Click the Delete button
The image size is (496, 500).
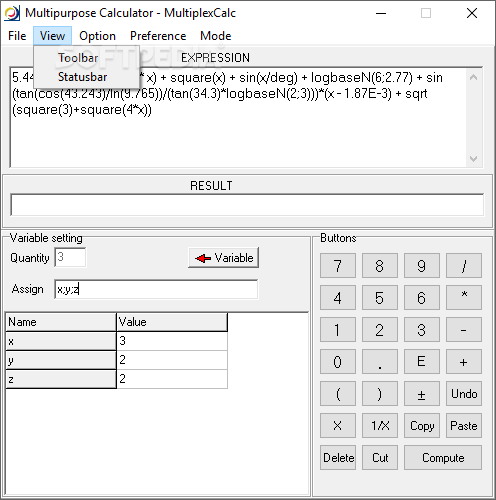coord(338,458)
